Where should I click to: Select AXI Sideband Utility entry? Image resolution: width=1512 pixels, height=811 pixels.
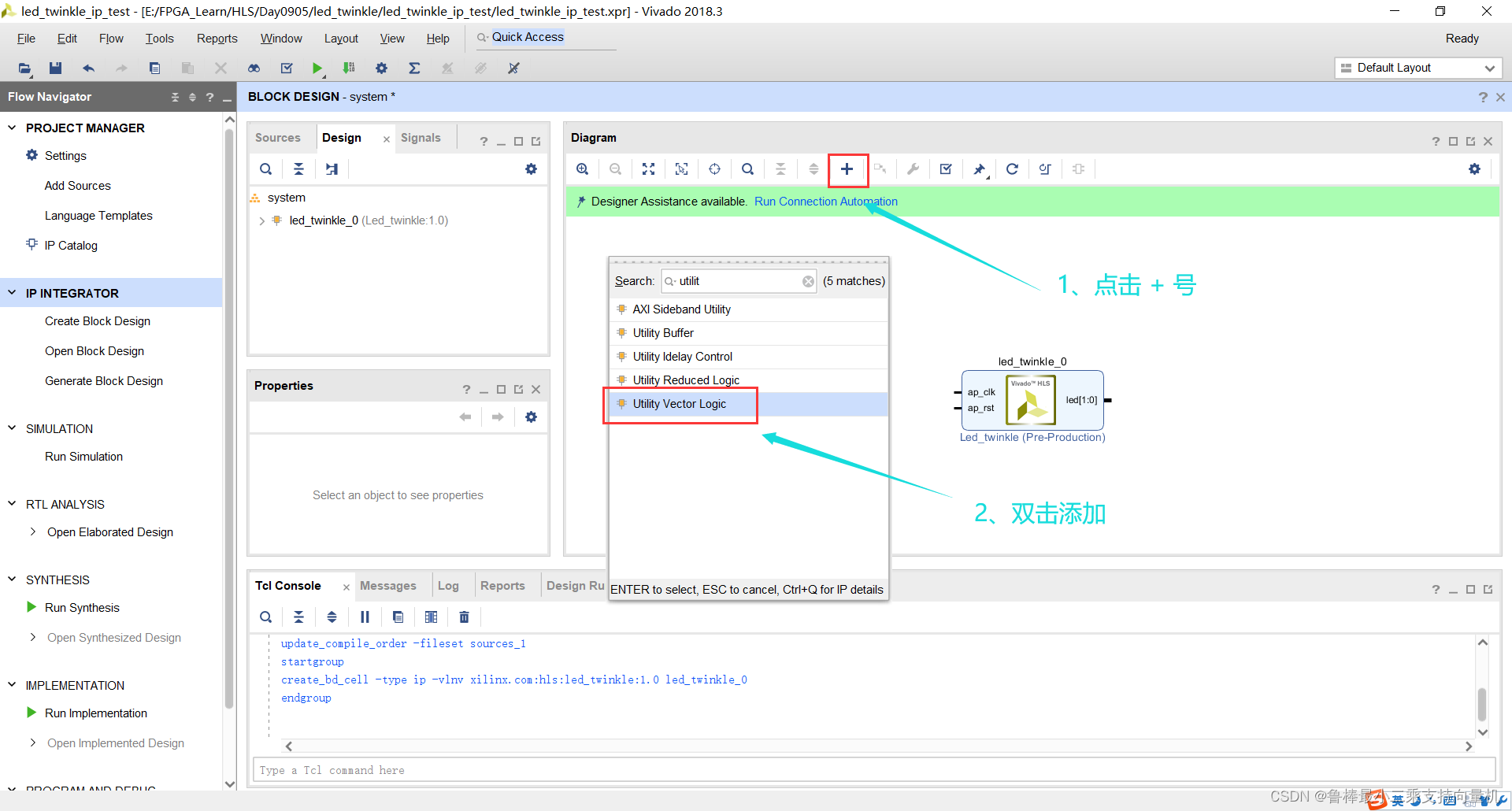(749, 309)
